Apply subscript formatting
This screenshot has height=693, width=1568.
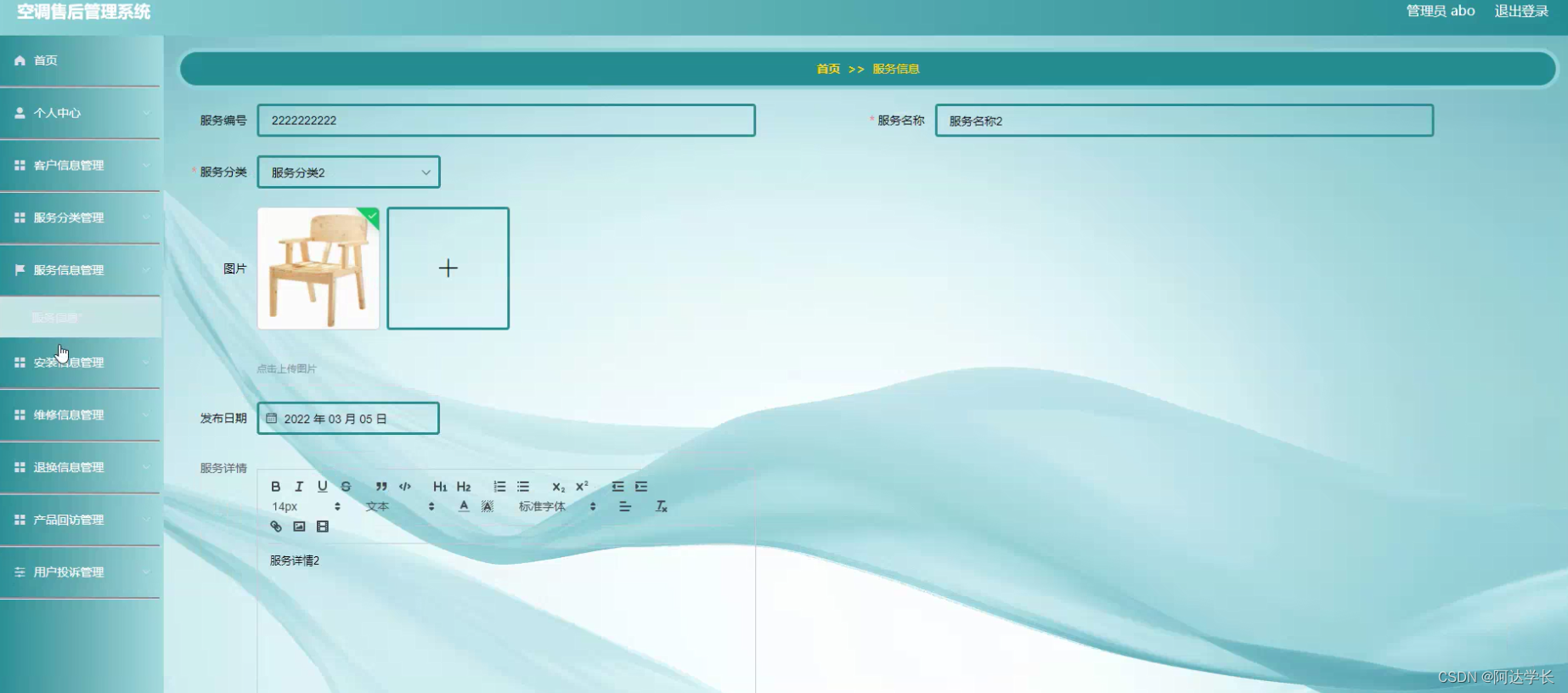point(558,487)
